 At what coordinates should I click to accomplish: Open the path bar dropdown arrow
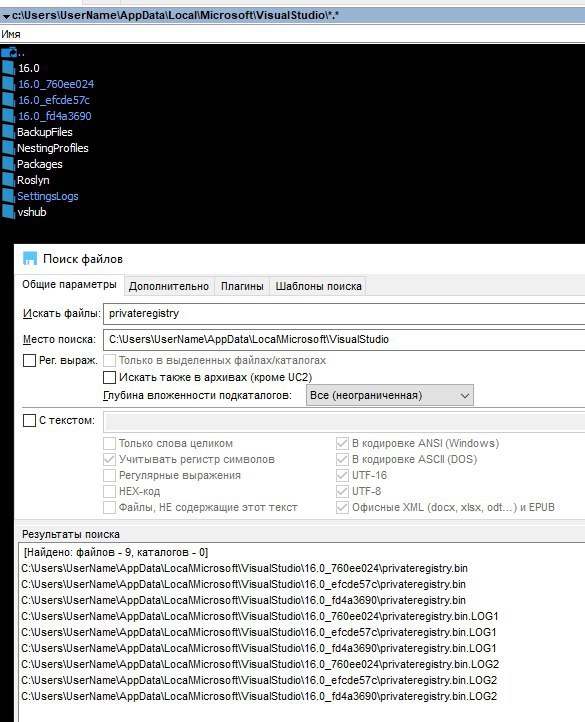tap(6, 16)
